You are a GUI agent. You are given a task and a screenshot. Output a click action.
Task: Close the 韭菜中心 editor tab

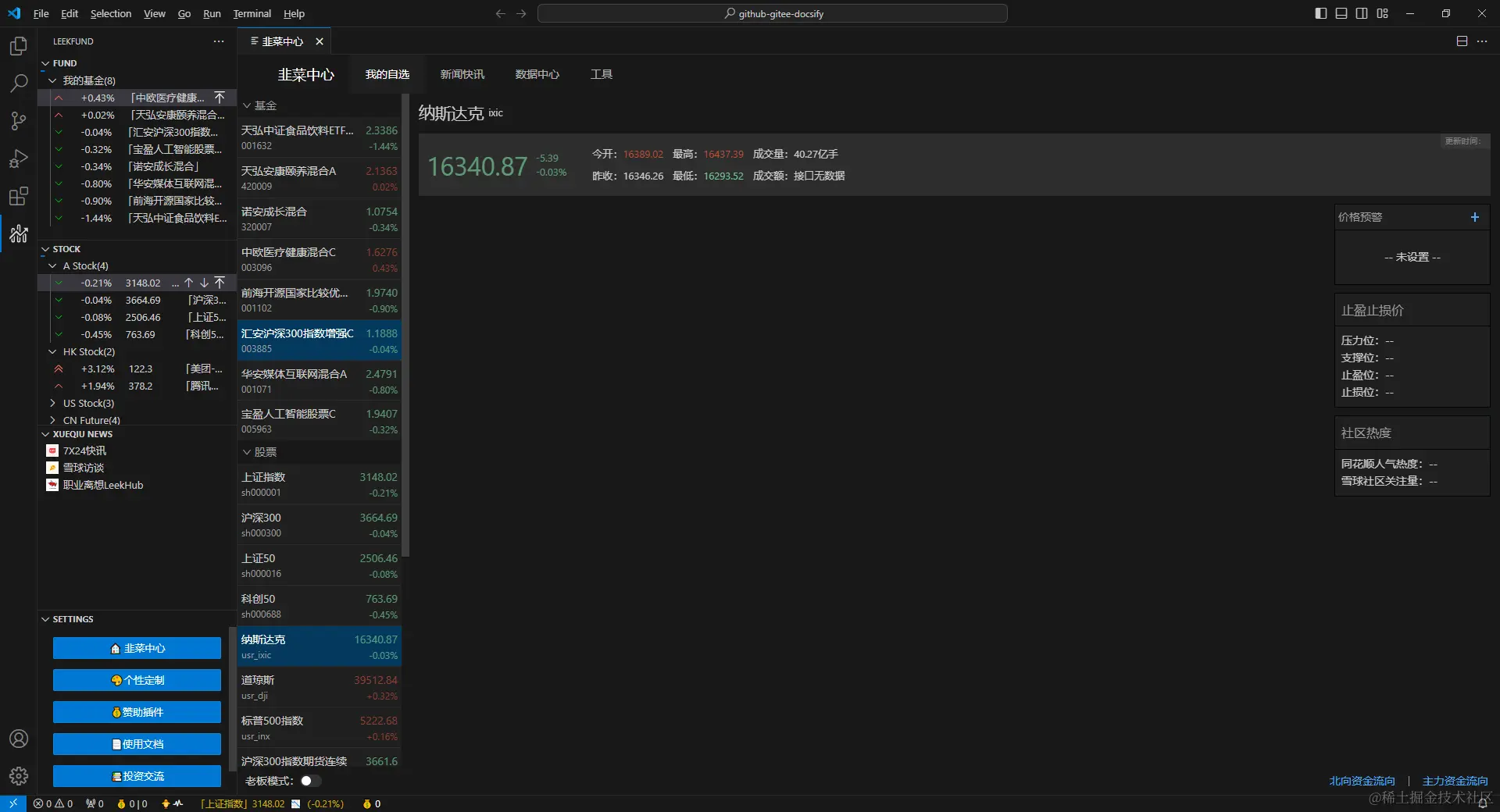[x=320, y=41]
